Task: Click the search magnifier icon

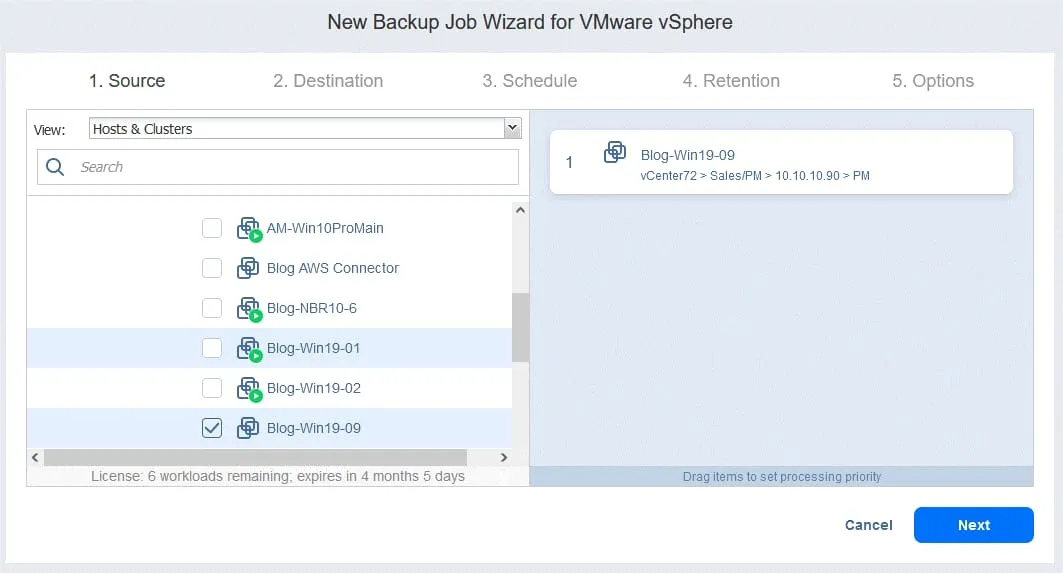Action: pos(56,167)
